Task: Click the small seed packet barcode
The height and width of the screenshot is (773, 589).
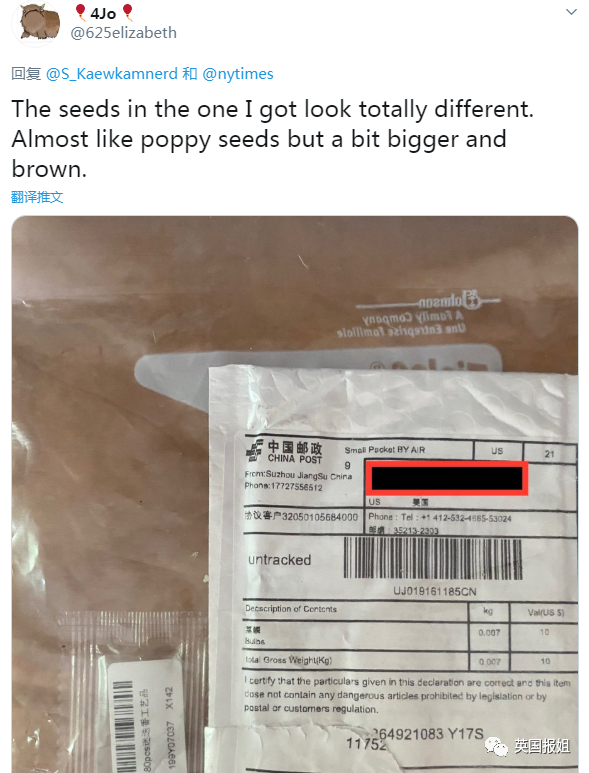Action: point(123,726)
